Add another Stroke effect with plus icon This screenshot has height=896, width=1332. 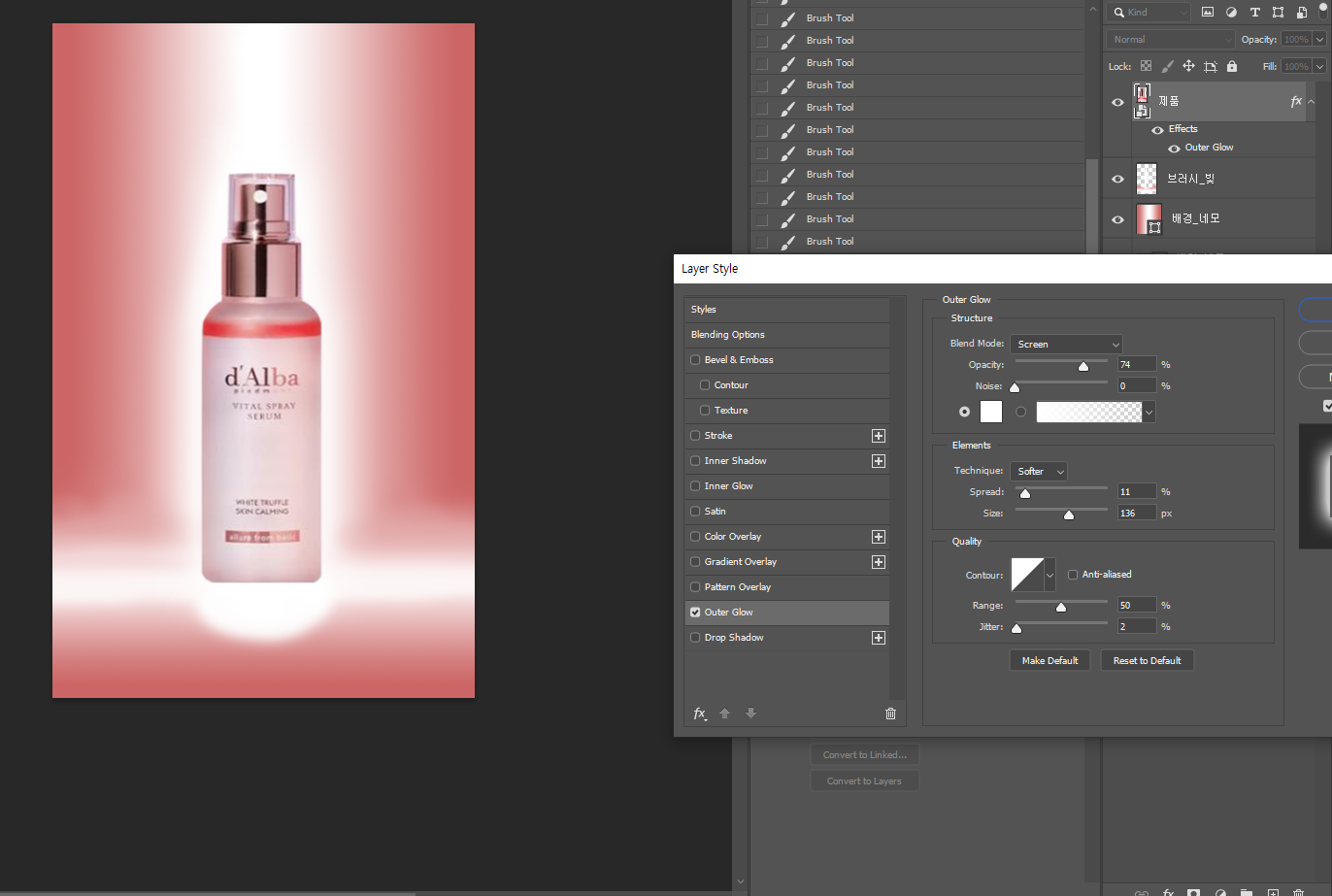[x=879, y=436]
